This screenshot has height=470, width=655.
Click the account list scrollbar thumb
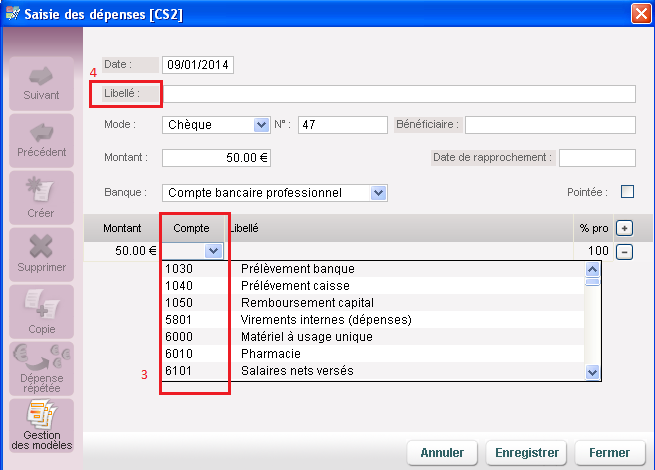pyautogui.click(x=592, y=282)
